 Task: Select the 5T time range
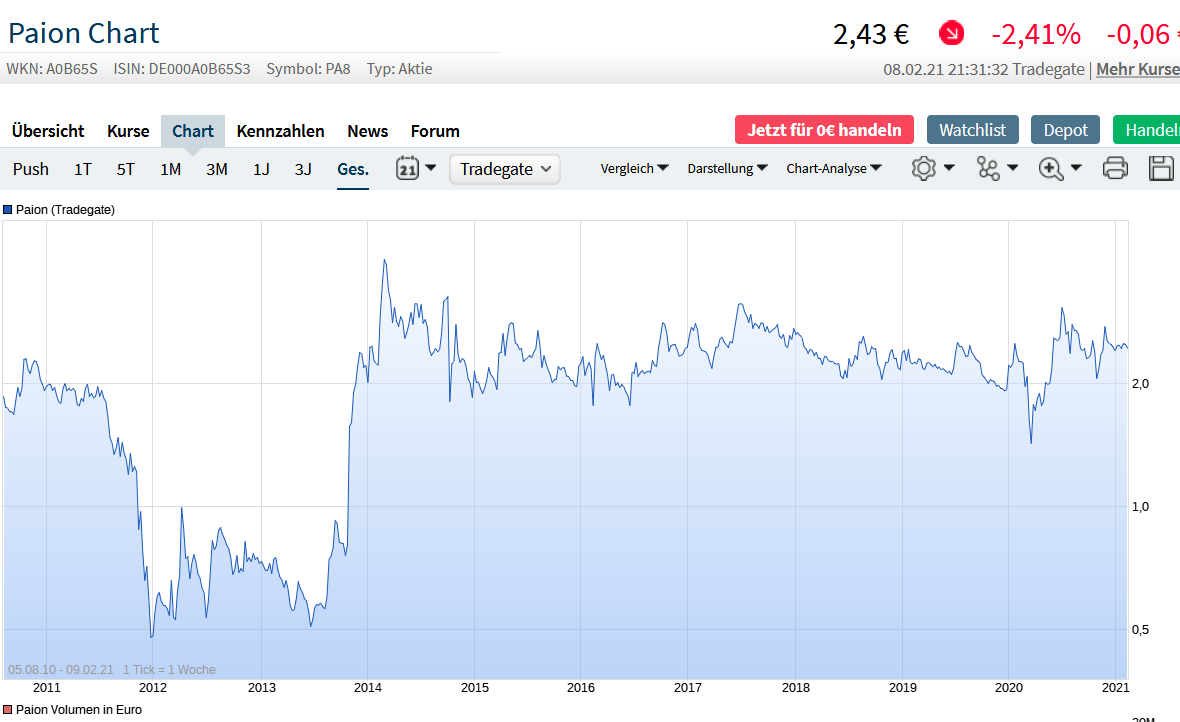(126, 169)
